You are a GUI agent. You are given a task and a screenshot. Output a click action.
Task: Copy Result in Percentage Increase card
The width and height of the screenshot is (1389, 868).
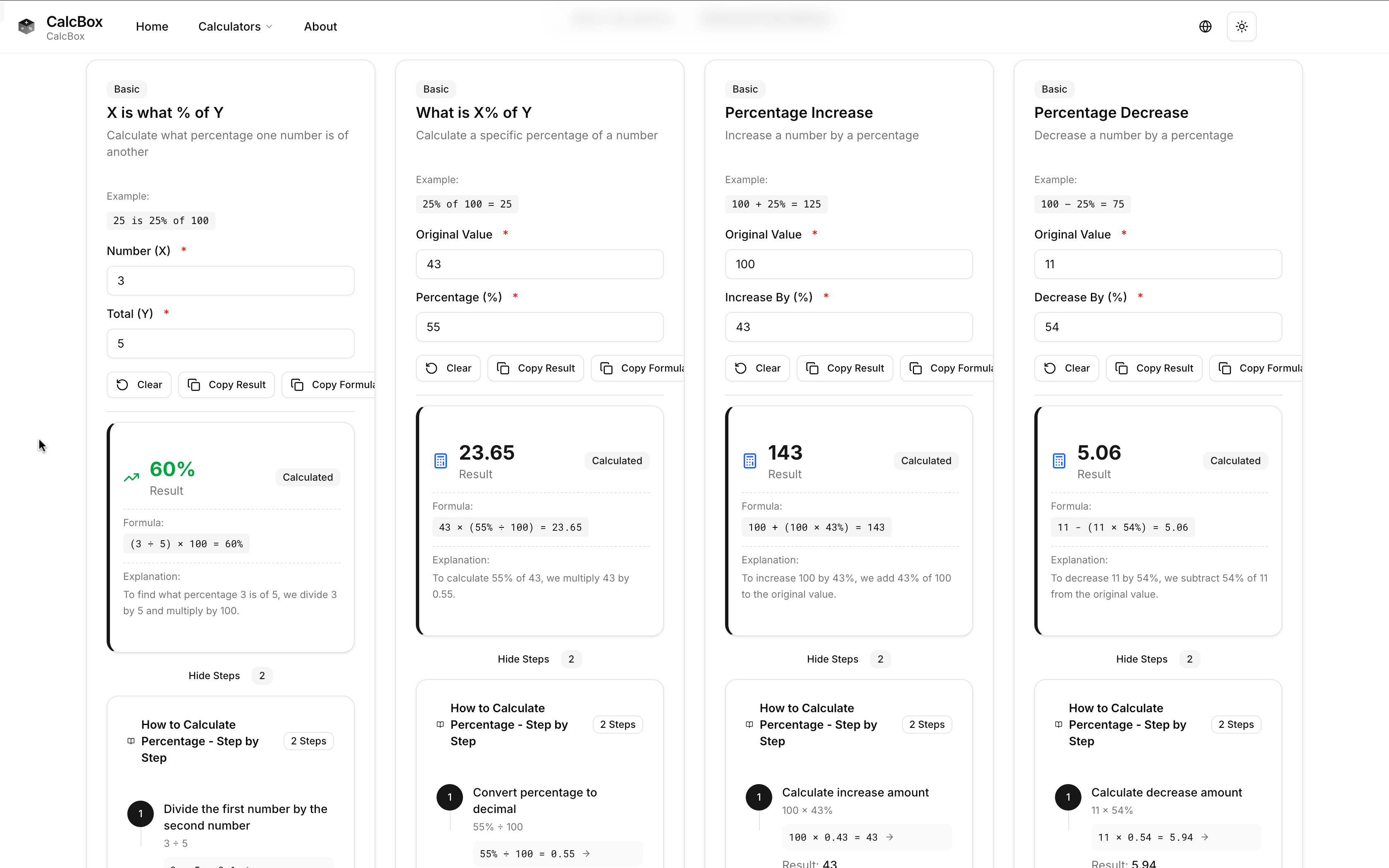tap(845, 368)
